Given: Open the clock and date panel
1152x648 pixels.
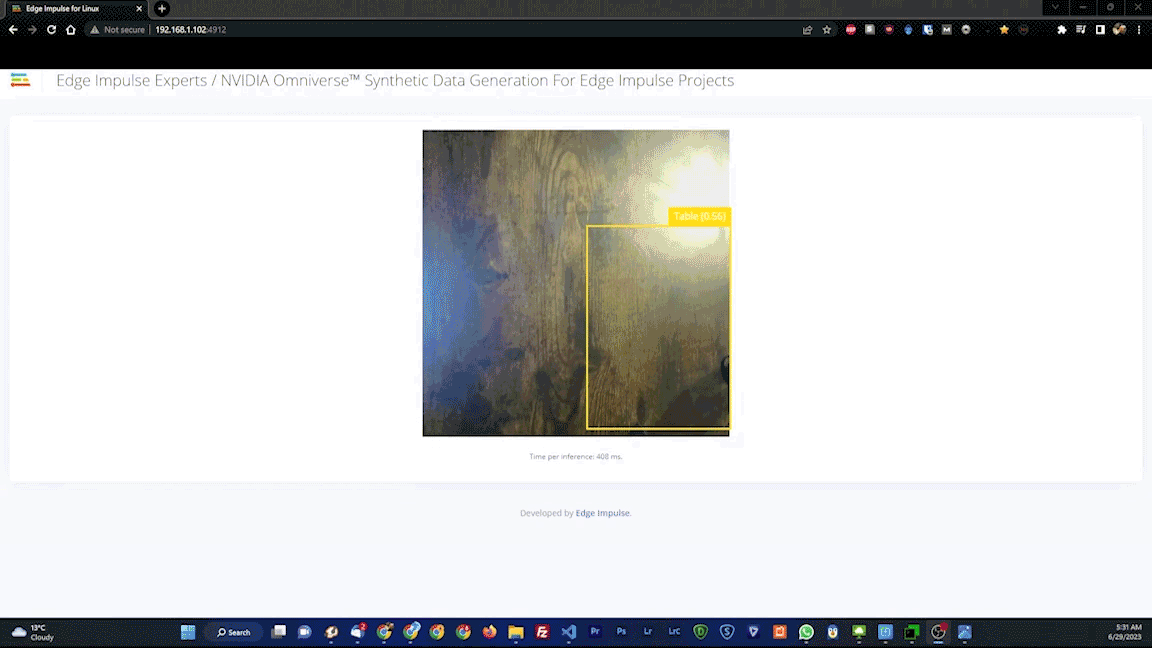Looking at the screenshot, I should coord(1125,633).
